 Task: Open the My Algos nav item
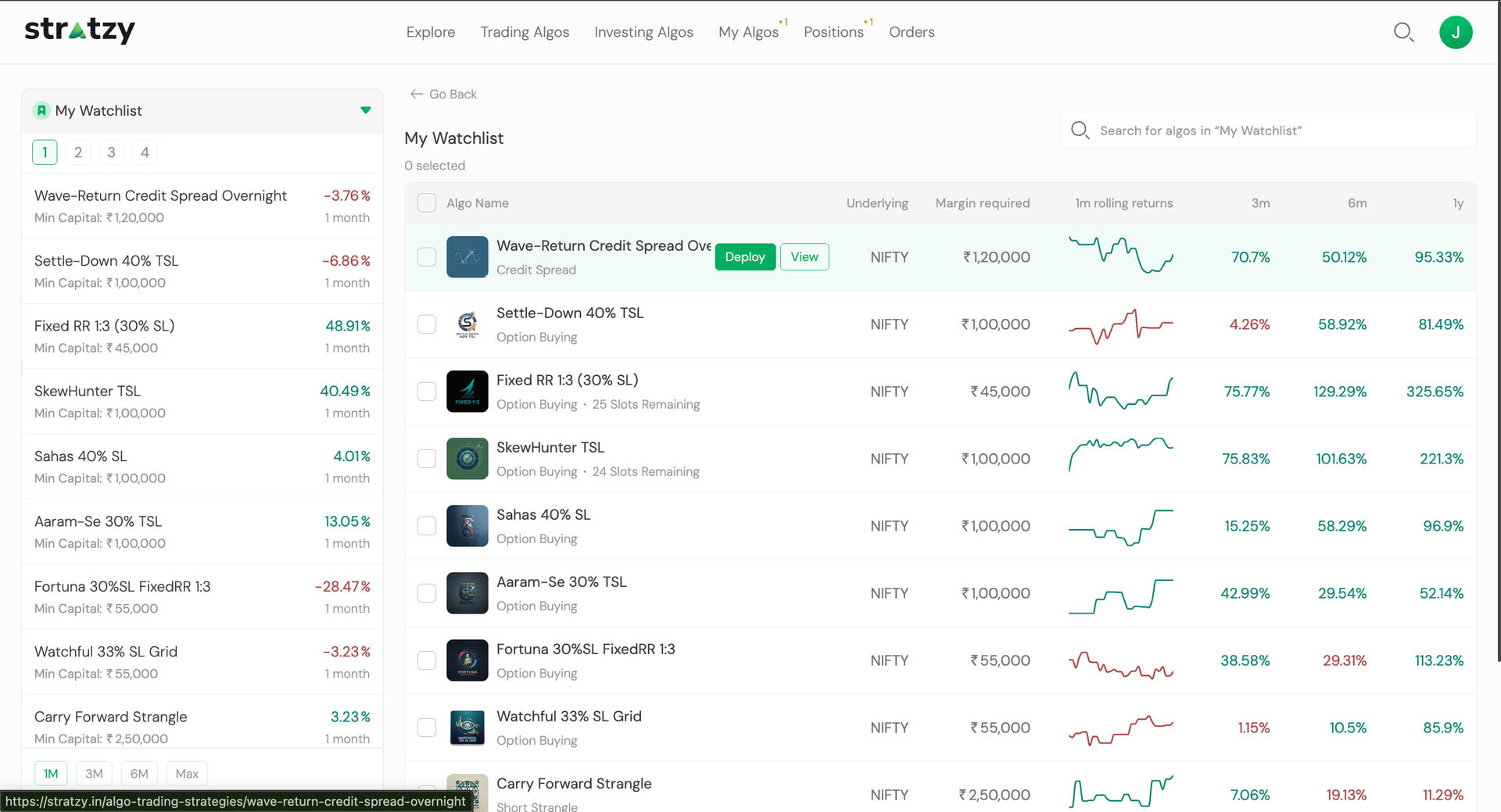[x=749, y=32]
